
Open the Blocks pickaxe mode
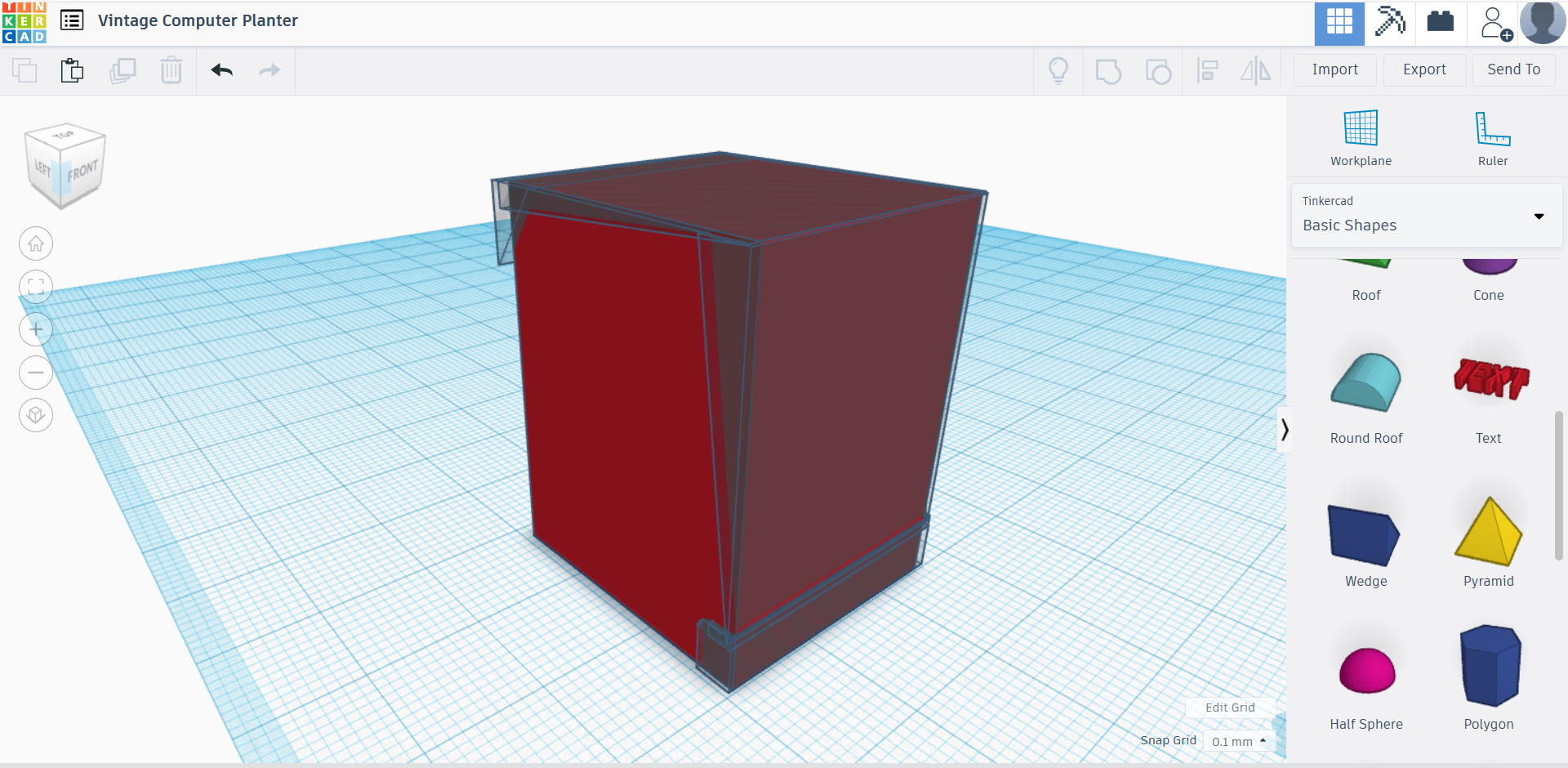pyautogui.click(x=1389, y=22)
